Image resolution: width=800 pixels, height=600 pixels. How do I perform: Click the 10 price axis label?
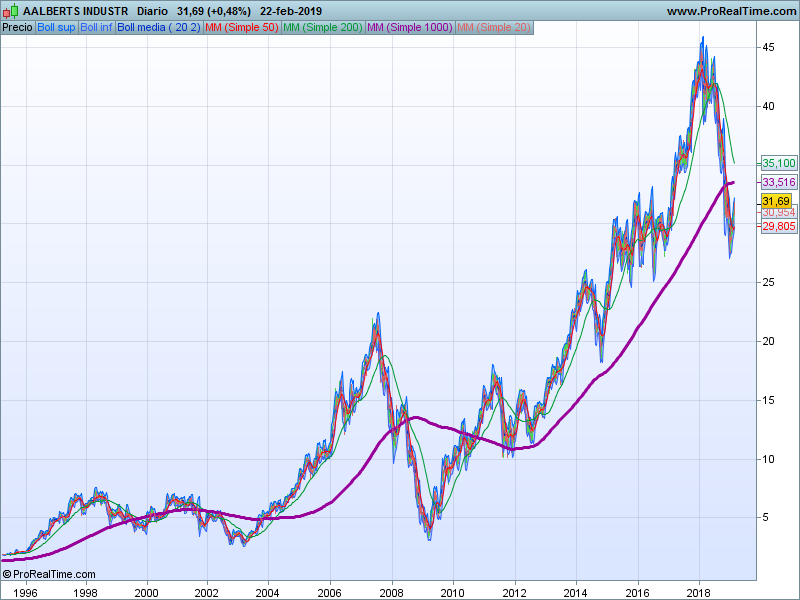tap(768, 459)
